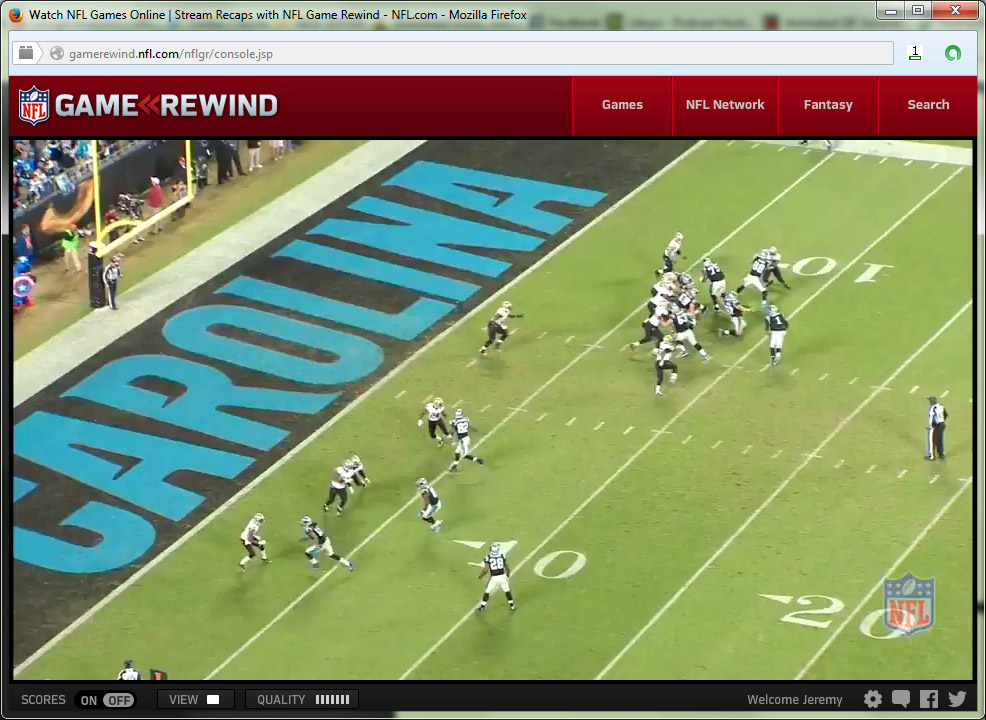This screenshot has width=986, height=720.
Task: Open the VIEW mode selector
Action: (195, 699)
